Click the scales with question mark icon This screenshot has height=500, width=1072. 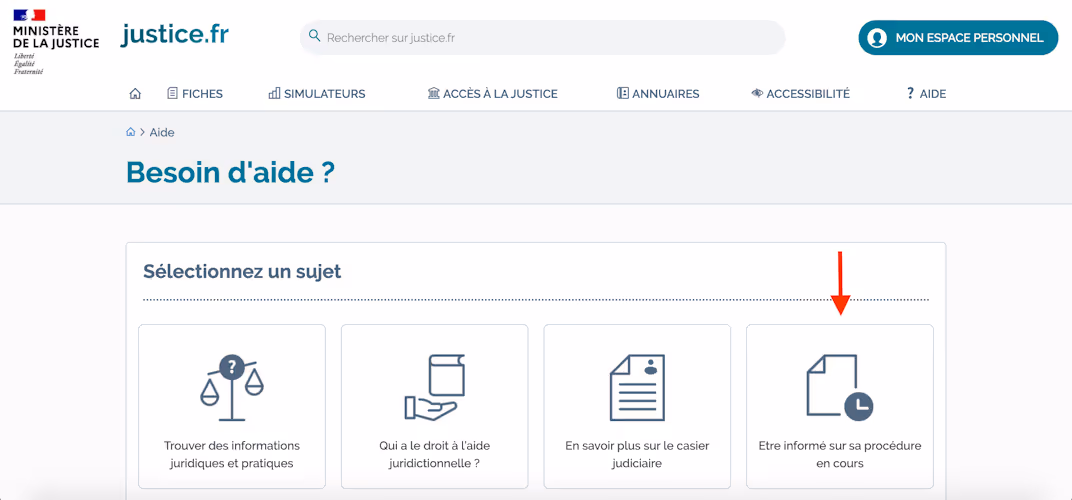pyautogui.click(x=232, y=387)
